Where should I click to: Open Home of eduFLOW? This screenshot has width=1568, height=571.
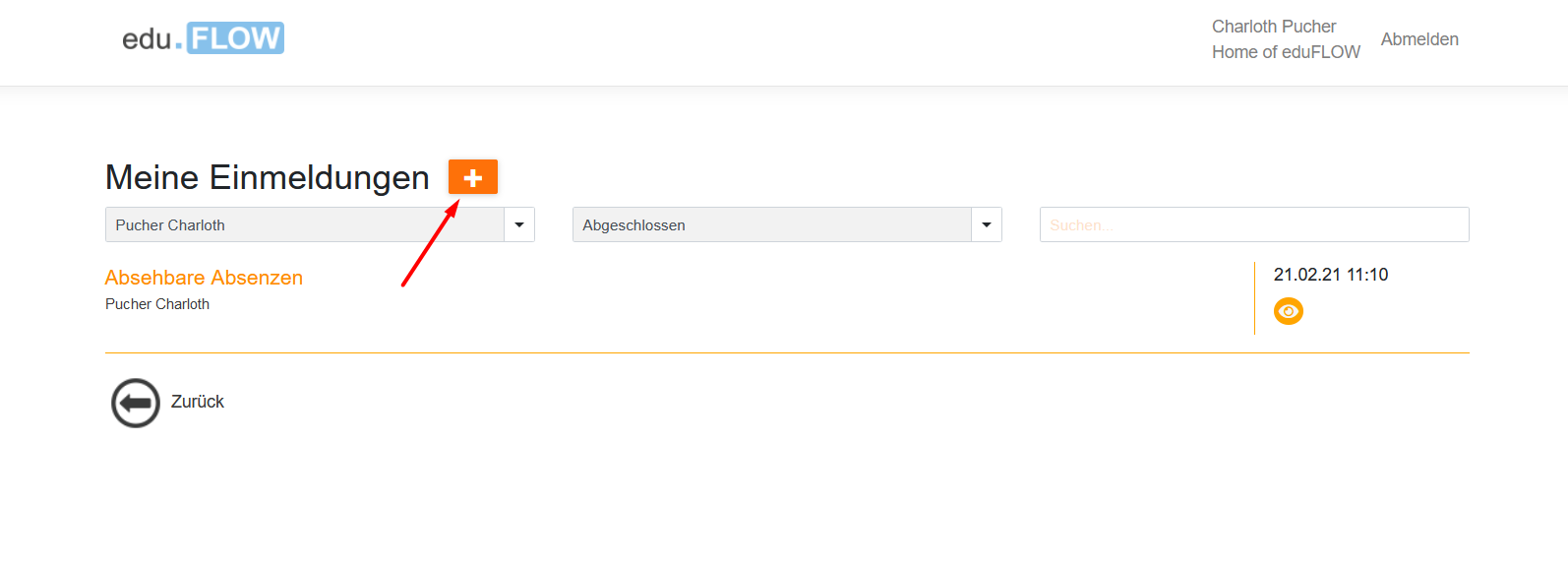pyautogui.click(x=1286, y=51)
